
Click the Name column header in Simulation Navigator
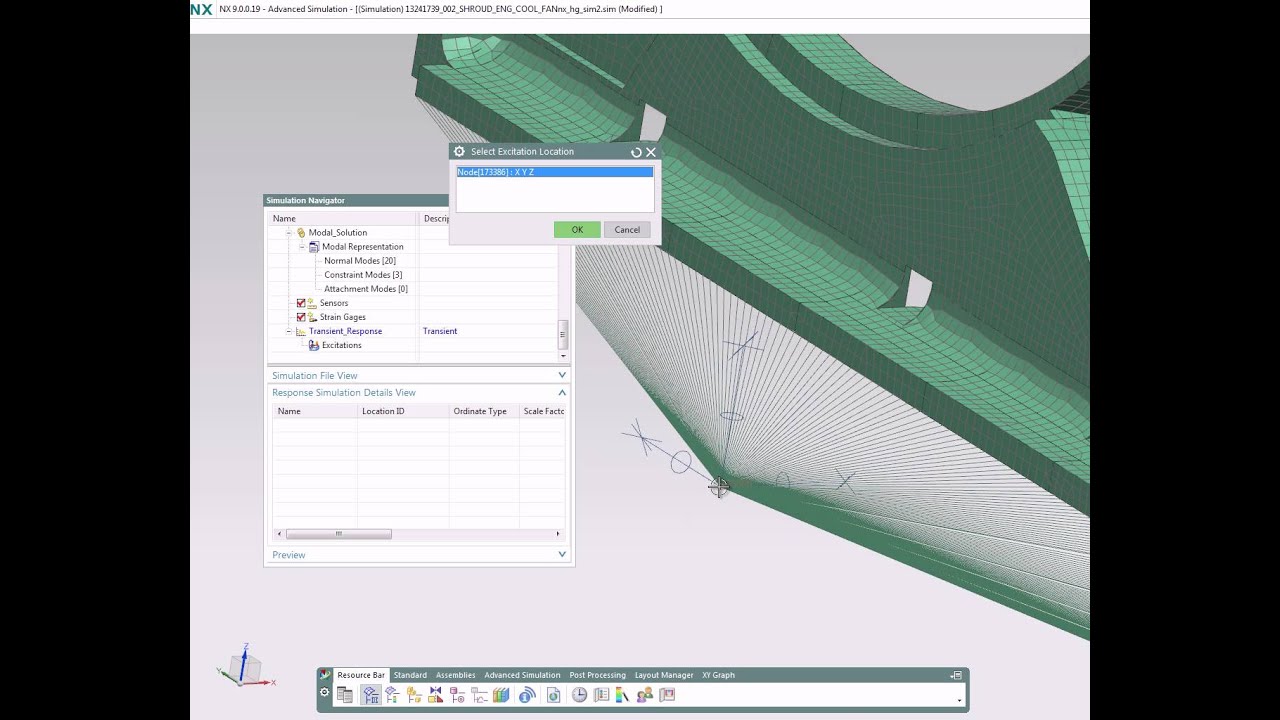coord(343,218)
